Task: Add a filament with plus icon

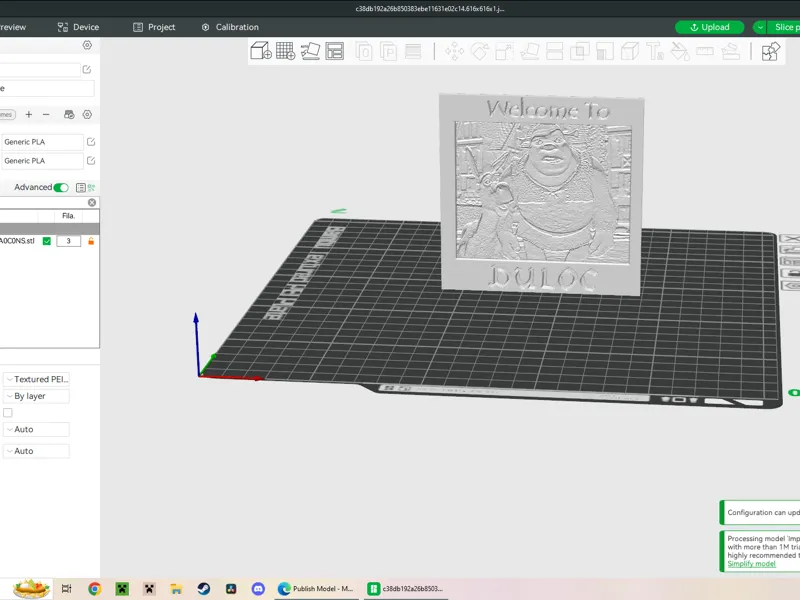Action: [29, 115]
